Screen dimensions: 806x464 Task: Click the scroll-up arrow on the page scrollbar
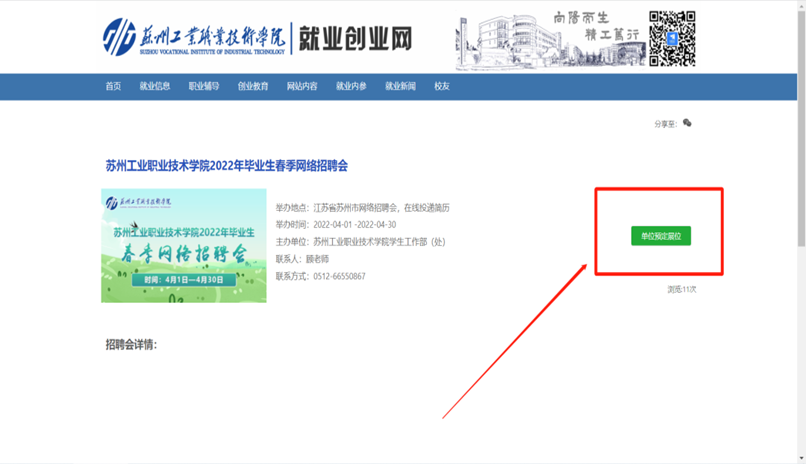(799, 6)
